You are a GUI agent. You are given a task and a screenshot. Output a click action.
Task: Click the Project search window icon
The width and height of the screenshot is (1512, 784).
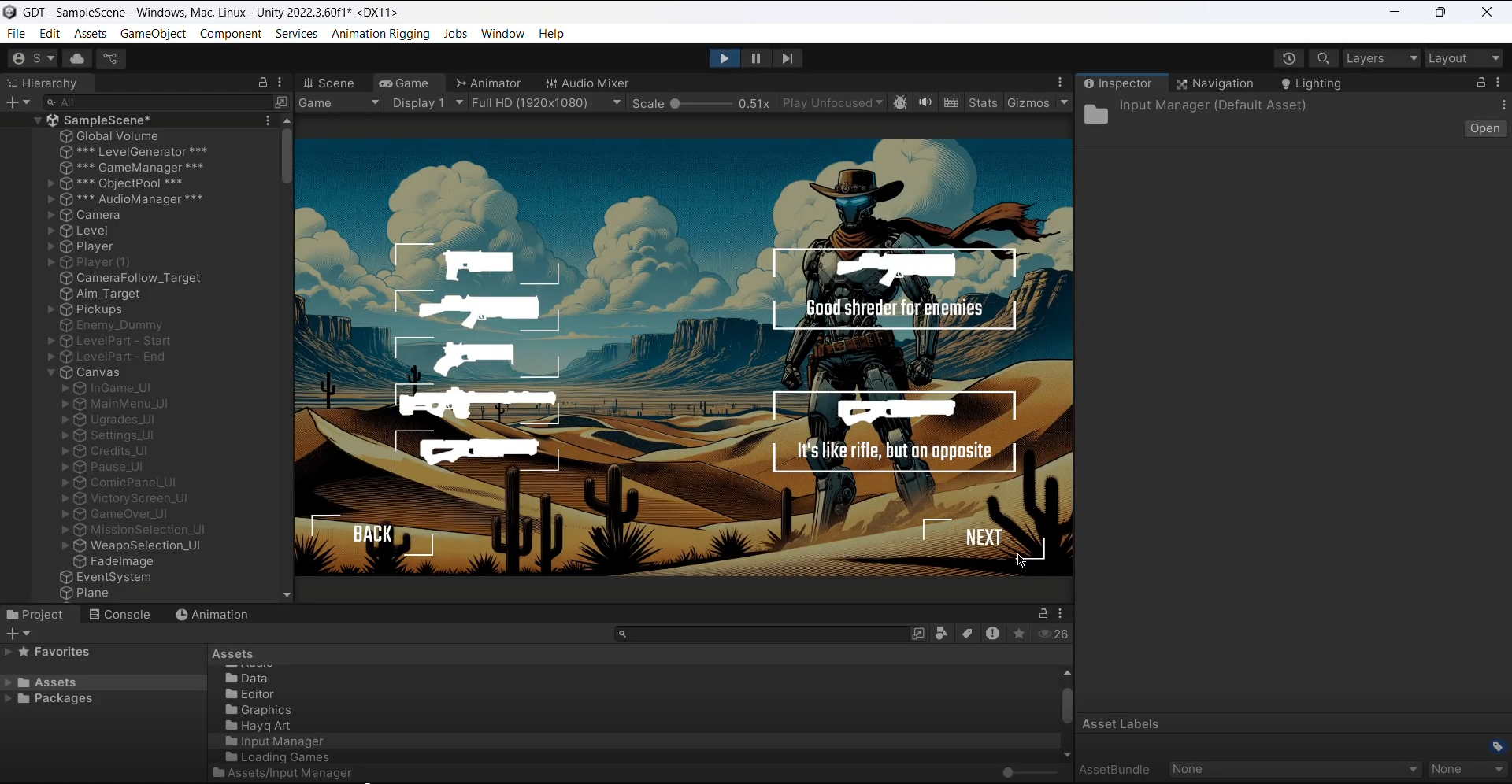pyautogui.click(x=918, y=634)
